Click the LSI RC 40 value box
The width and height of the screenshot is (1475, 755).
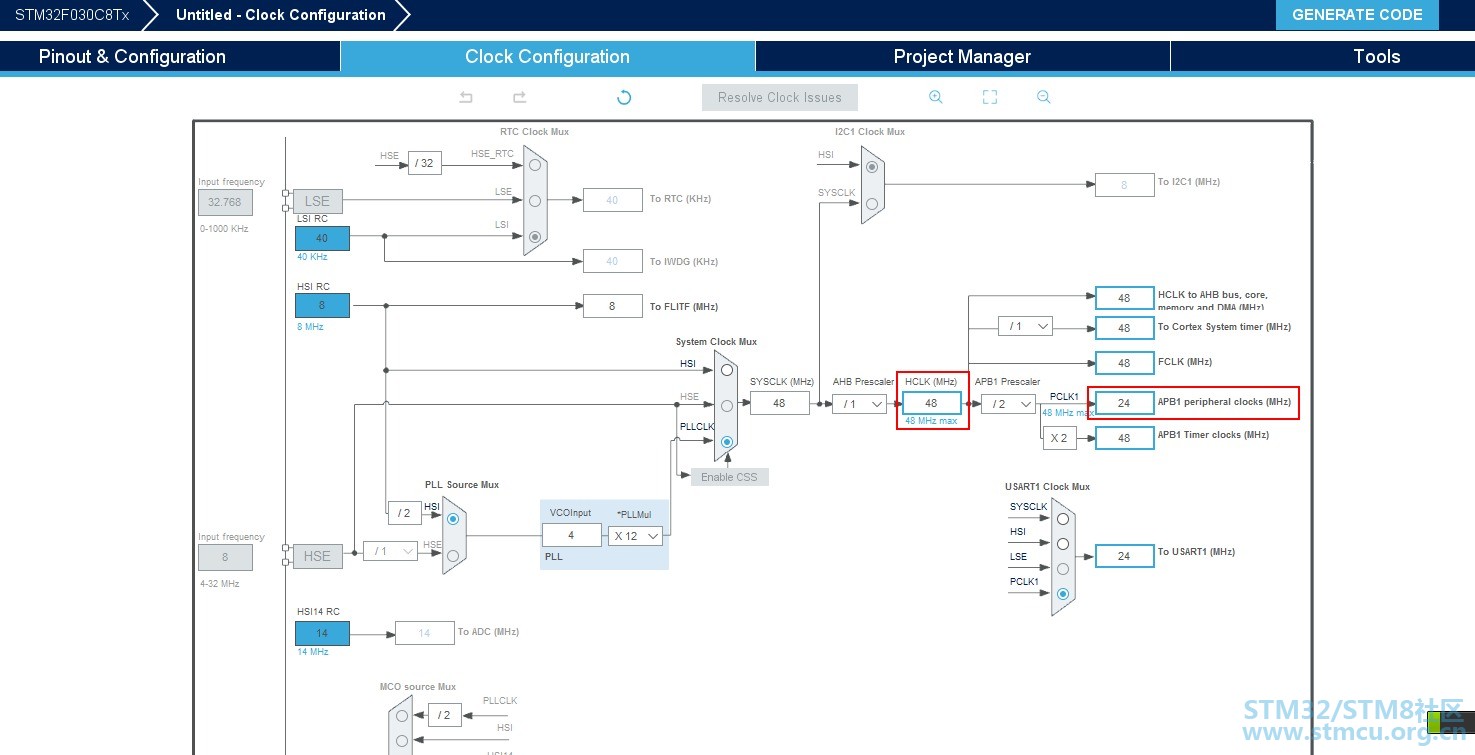(322, 238)
